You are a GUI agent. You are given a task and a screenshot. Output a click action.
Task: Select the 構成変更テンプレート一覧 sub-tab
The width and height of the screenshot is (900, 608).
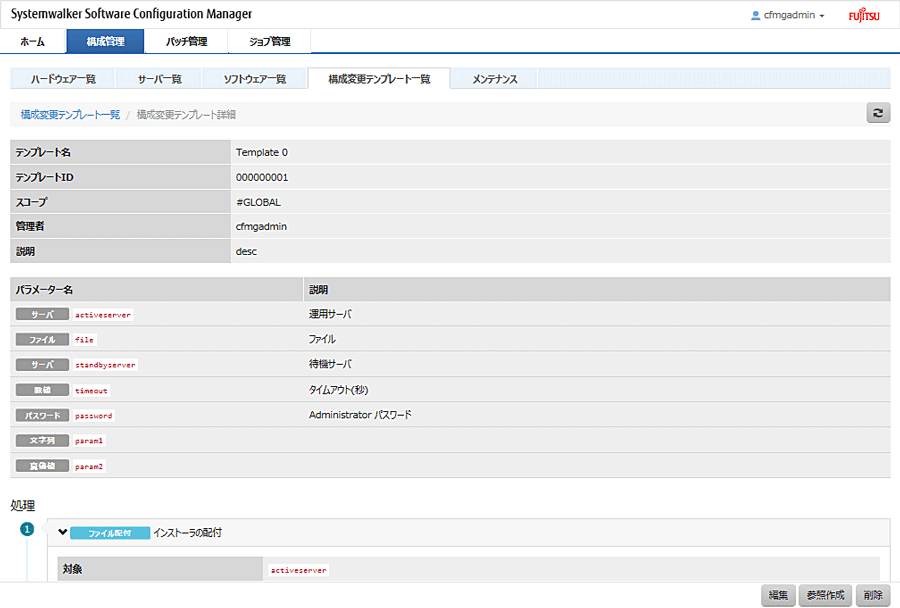pyautogui.click(x=379, y=79)
